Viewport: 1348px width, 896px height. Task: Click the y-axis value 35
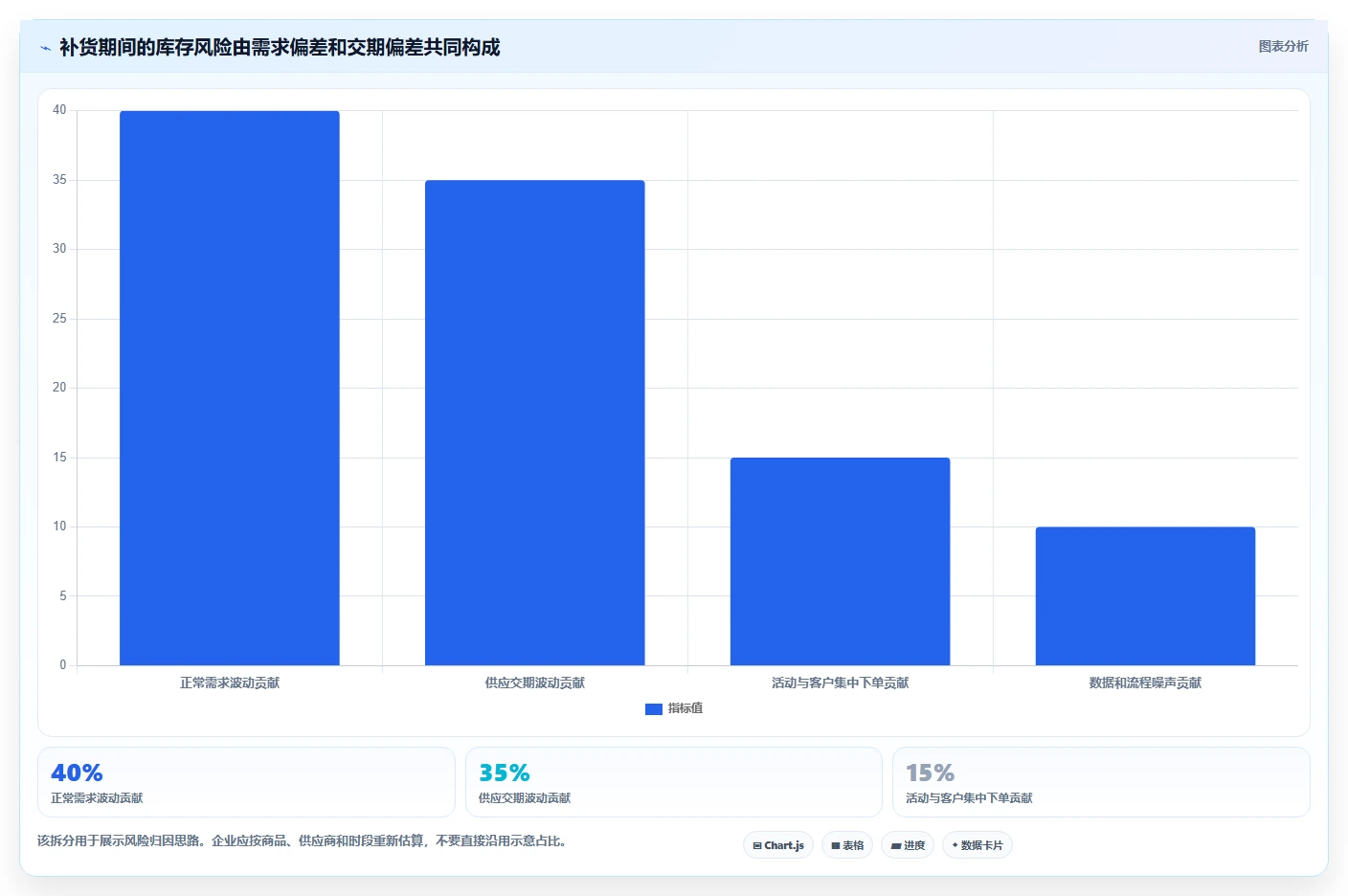[59, 180]
